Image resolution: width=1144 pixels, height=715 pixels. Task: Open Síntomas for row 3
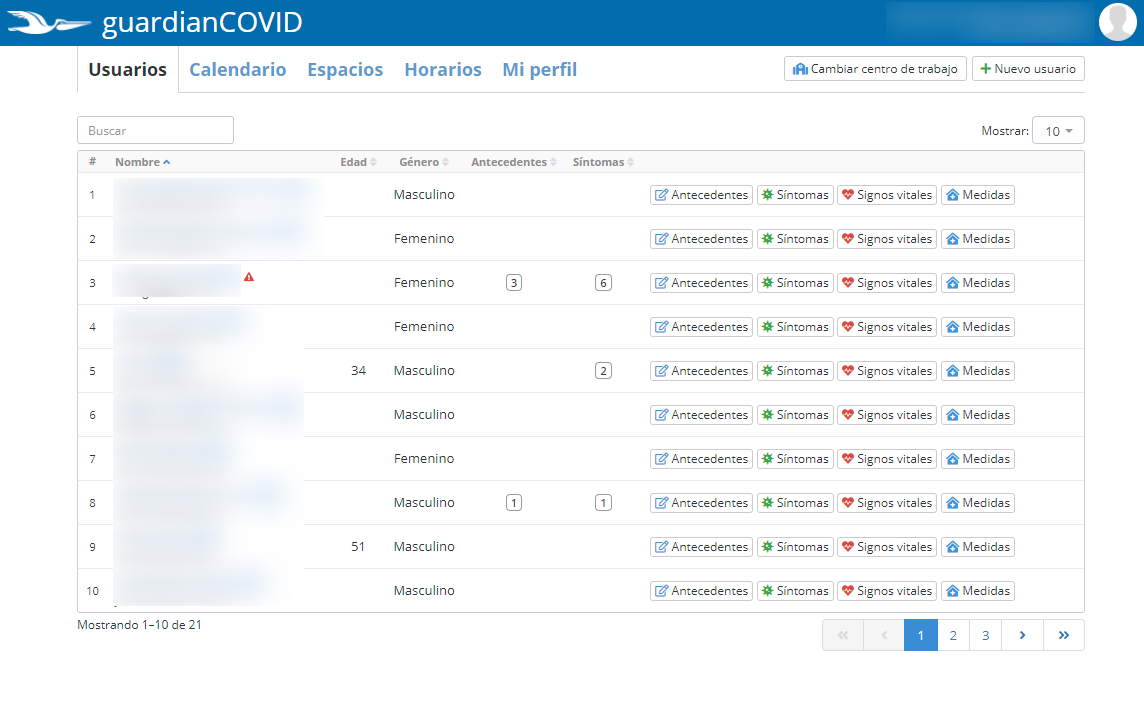point(795,283)
